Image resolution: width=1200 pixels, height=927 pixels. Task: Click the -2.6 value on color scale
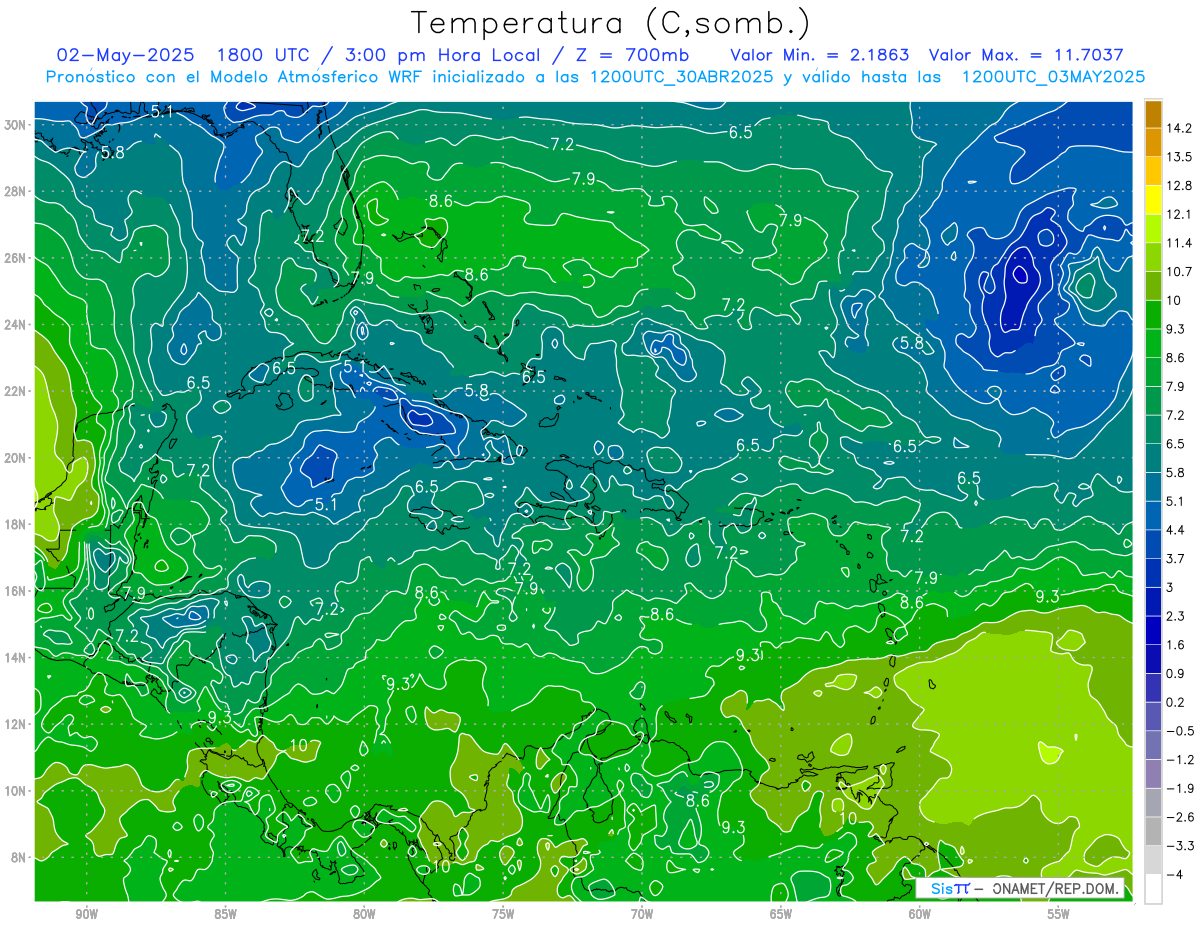tap(1180, 817)
